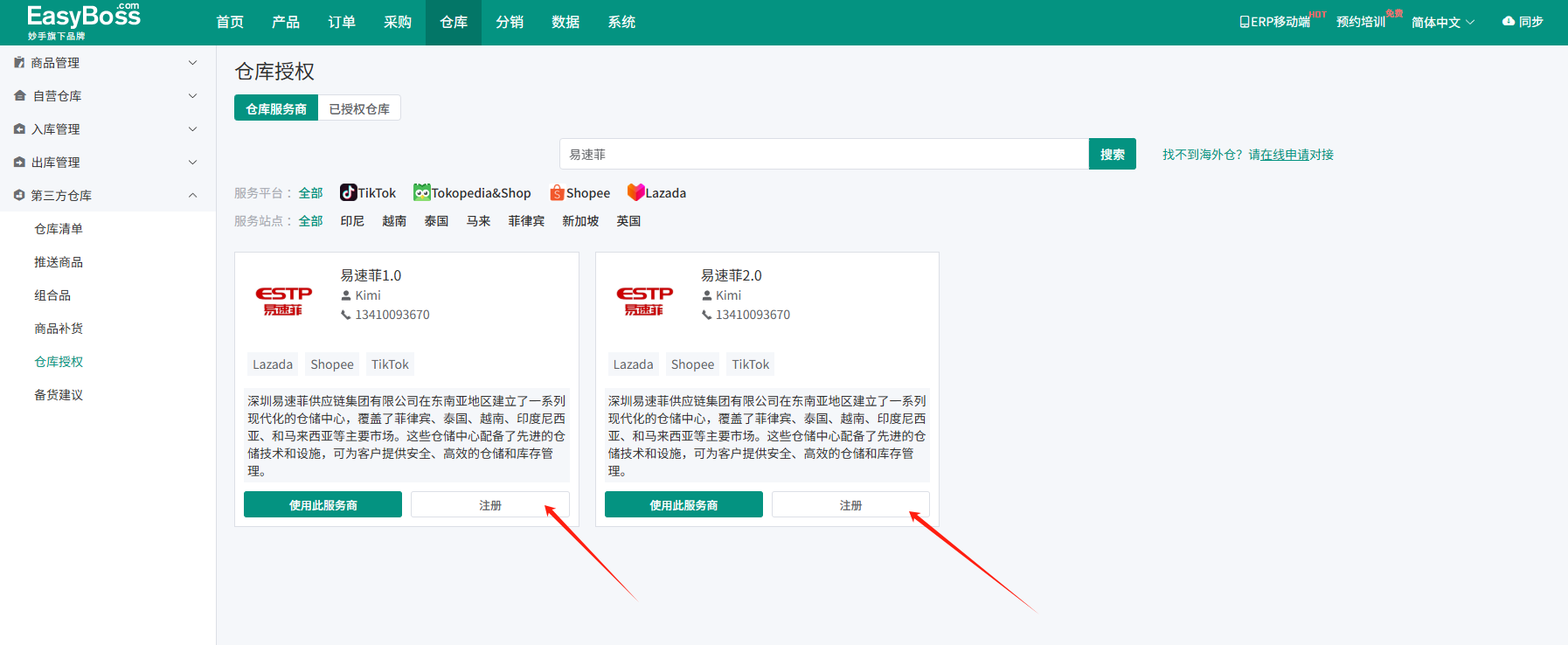Click the ESTP logo on 易速菲2.0 card
The width and height of the screenshot is (1568, 645).
(x=644, y=301)
